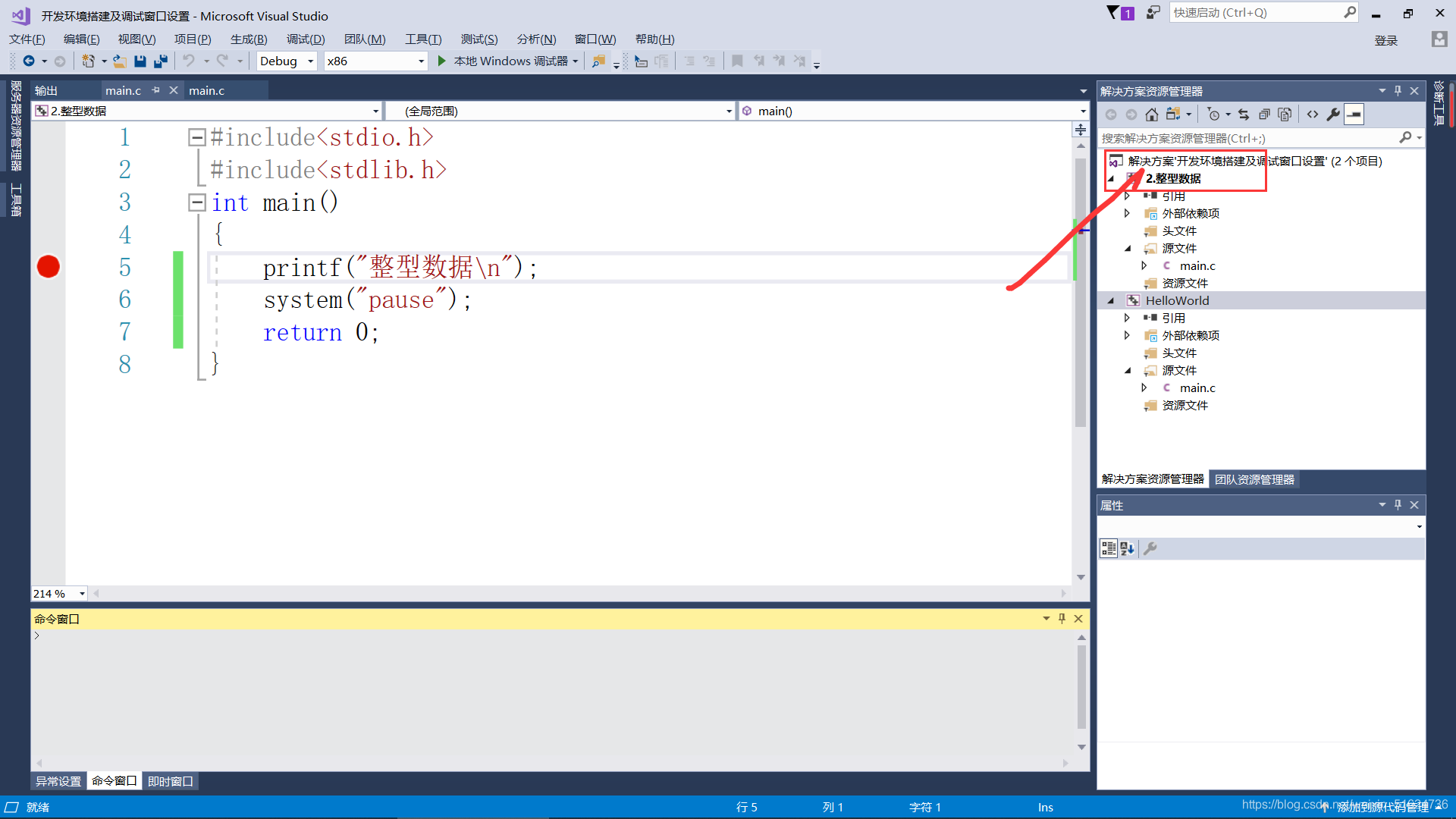This screenshot has height=819, width=1456.
Task: Collapse the #include region on line 1
Action: point(197,137)
